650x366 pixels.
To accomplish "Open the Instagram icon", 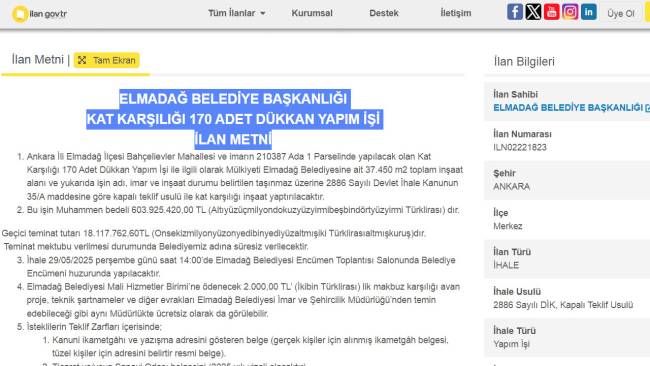I will tap(570, 12).
